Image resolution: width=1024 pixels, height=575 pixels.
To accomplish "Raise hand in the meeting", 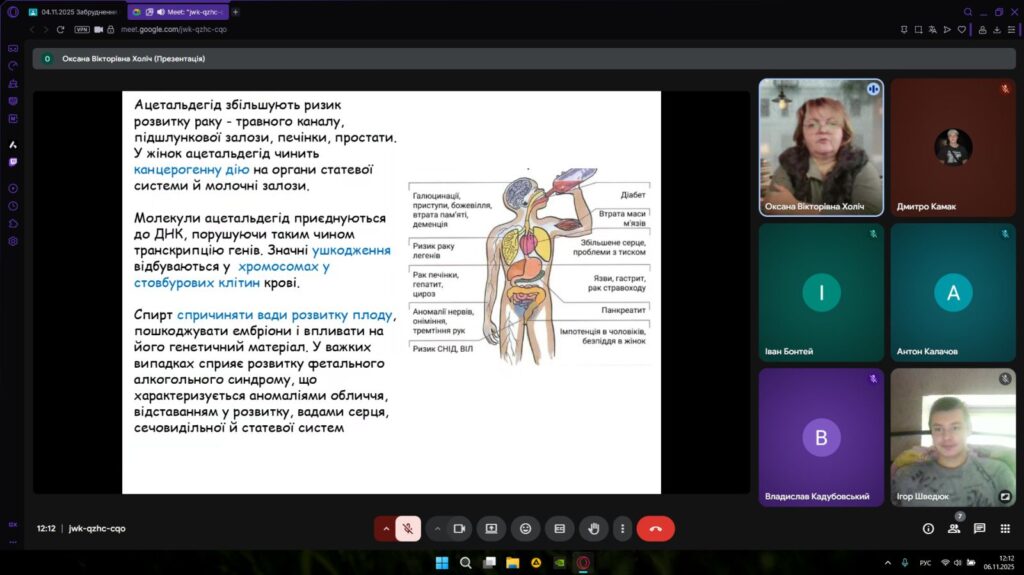I will [594, 528].
